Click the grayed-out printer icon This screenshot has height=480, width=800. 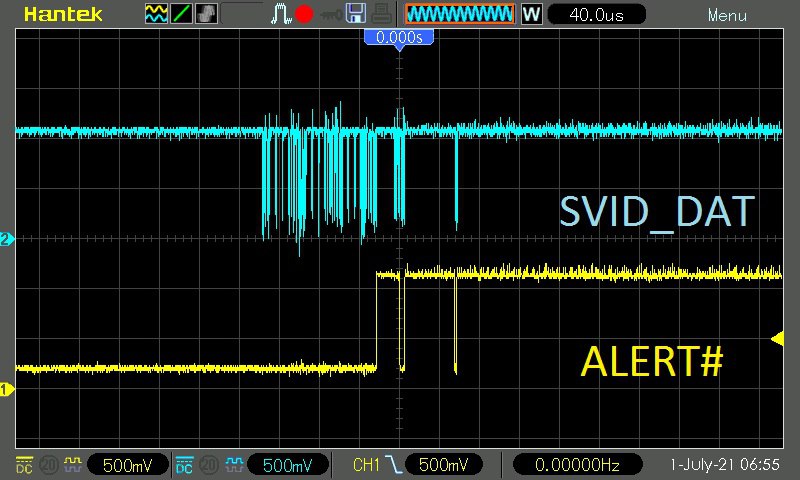tap(381, 14)
